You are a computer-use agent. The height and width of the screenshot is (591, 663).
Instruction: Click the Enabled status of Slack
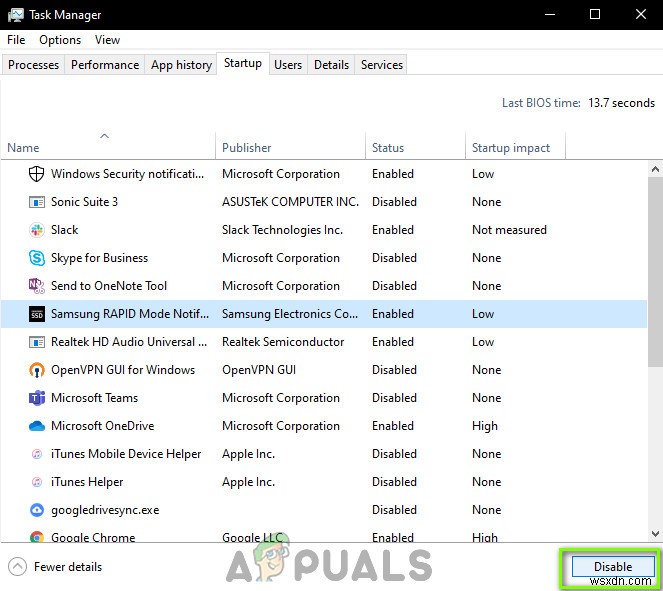393,230
